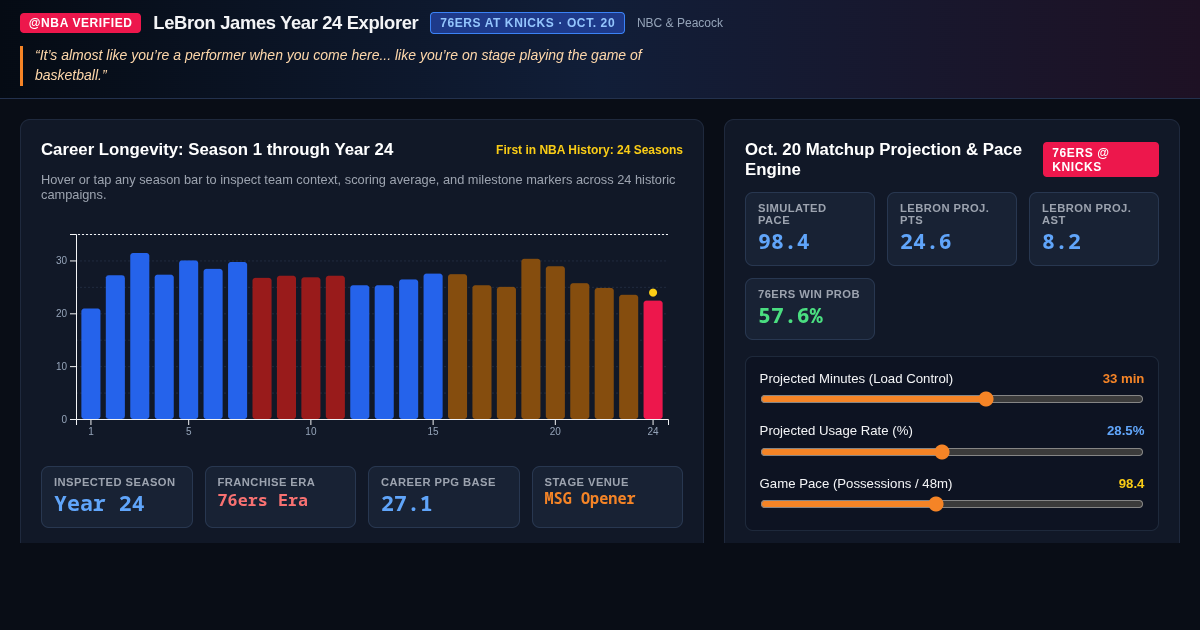Click the 76ers Win Prob 57.6% card
The width and height of the screenshot is (1200, 630).
pyautogui.click(x=810, y=309)
